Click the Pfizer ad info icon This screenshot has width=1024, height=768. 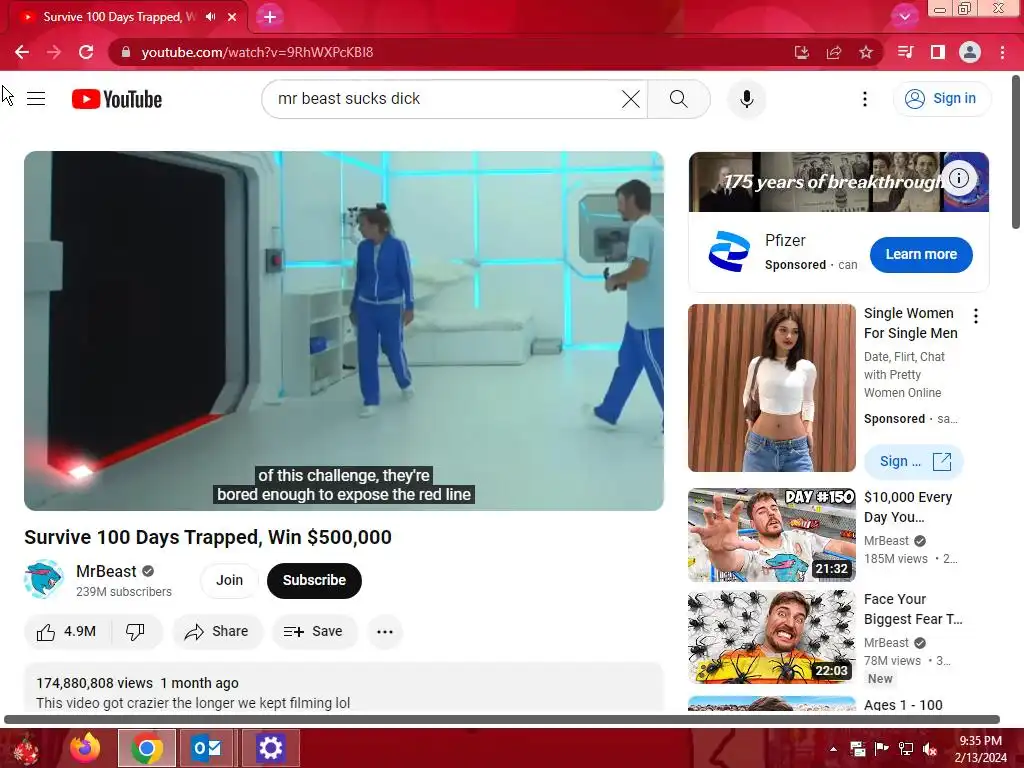959,178
